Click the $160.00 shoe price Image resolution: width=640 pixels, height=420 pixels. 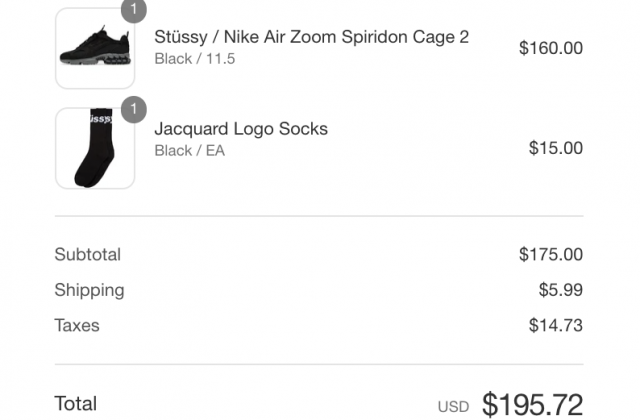coord(551,48)
